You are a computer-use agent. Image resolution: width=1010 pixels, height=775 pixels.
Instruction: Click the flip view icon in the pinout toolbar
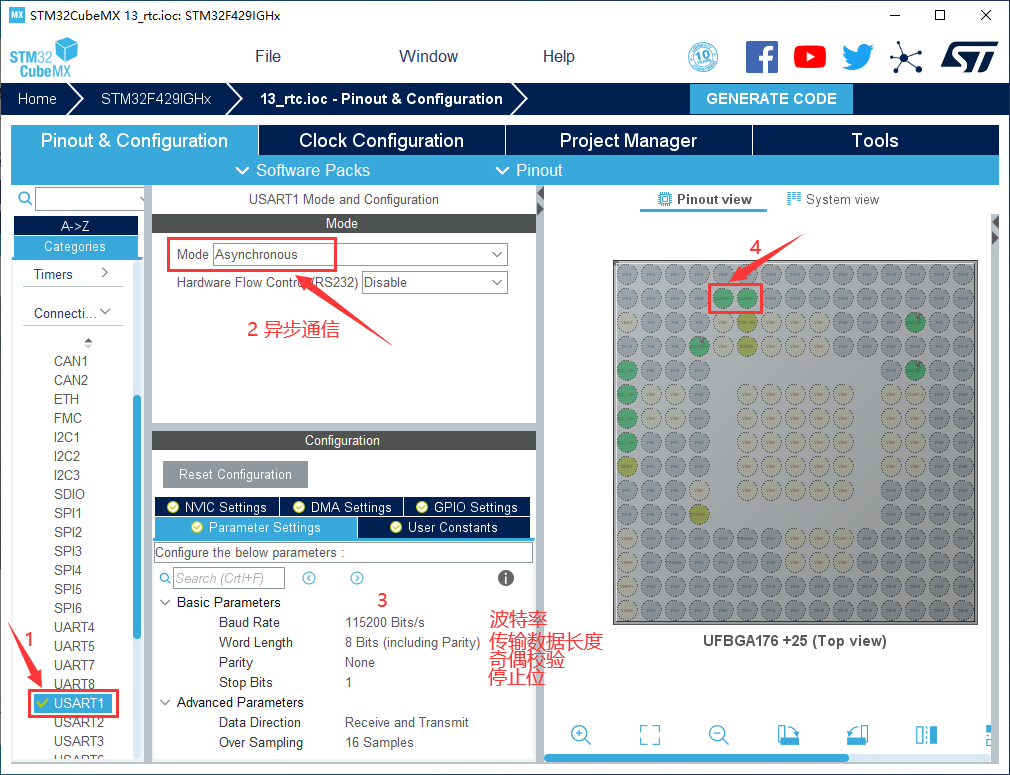click(926, 735)
